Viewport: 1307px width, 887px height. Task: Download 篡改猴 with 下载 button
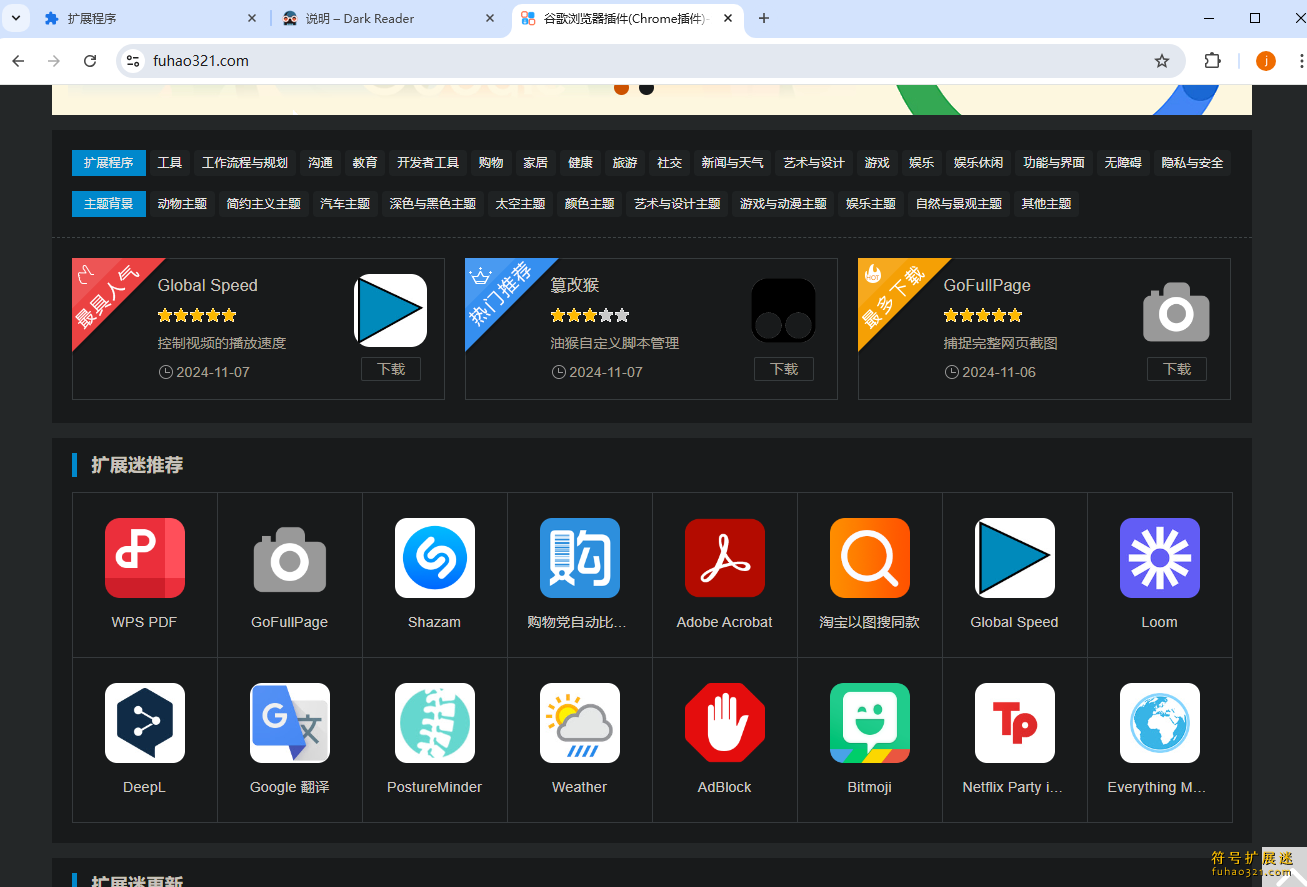784,369
